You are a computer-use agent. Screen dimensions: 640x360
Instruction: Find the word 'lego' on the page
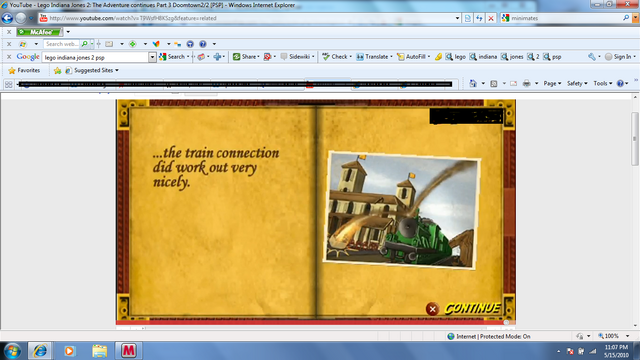[x=456, y=57]
